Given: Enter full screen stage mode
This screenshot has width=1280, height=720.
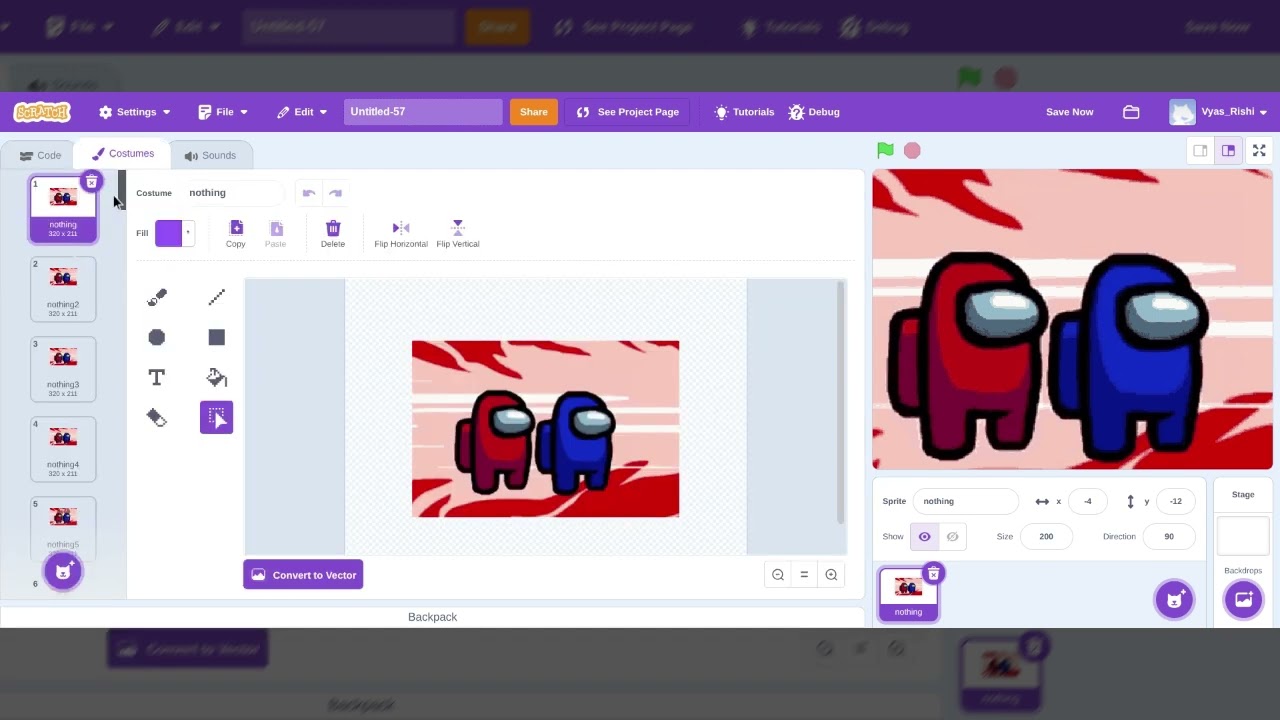Looking at the screenshot, I should 1259,150.
